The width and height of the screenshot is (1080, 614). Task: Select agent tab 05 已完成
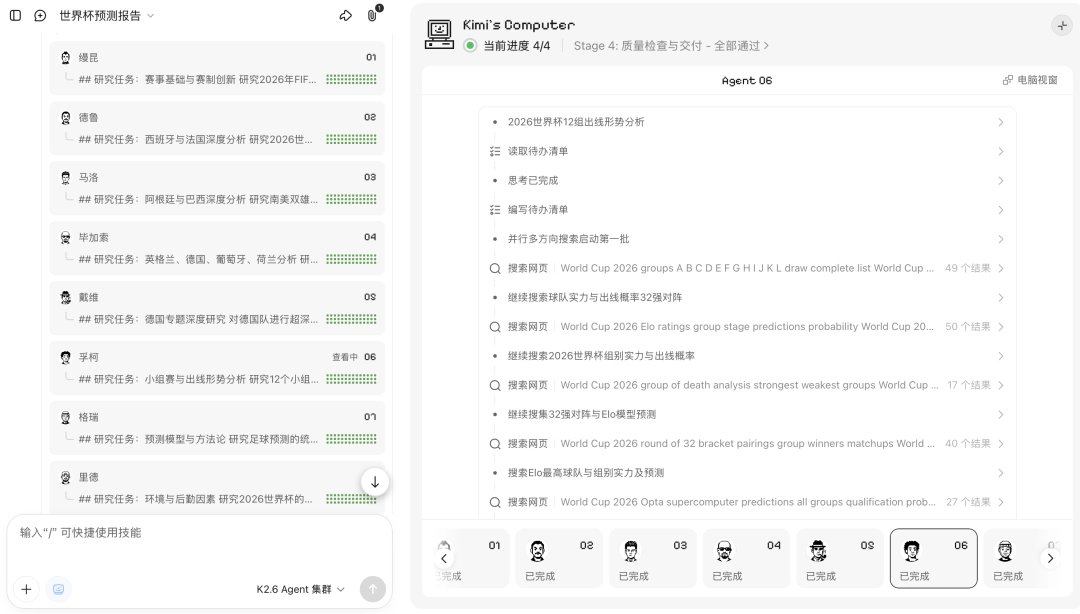840,559
